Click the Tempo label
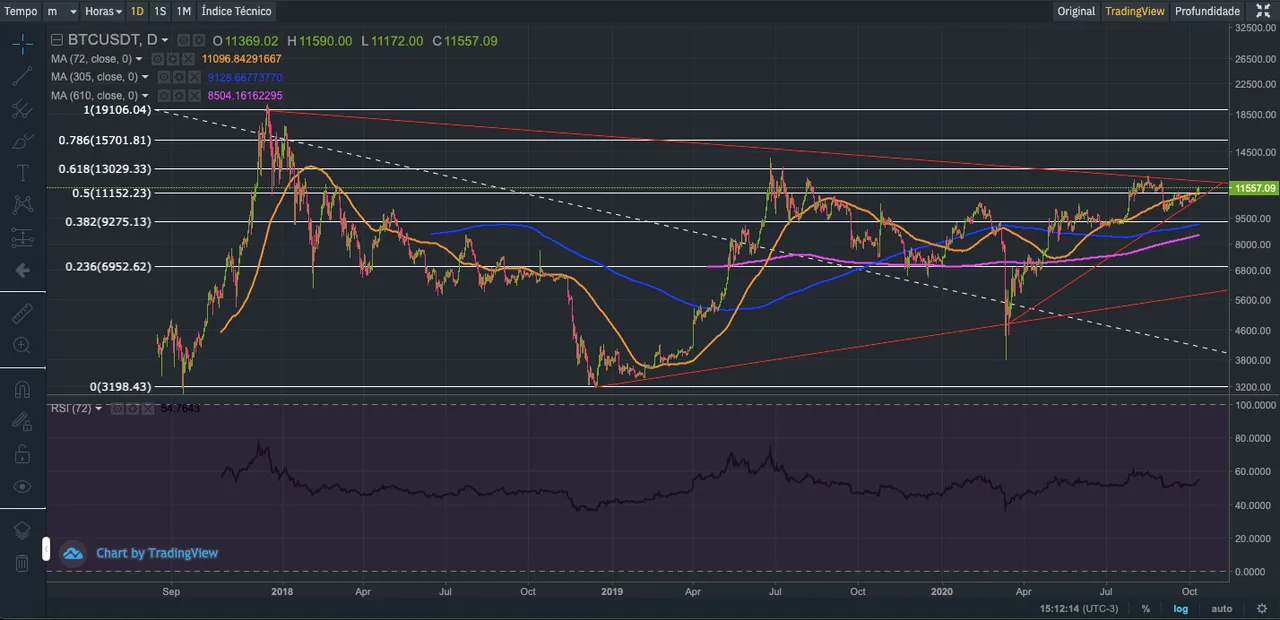Viewport: 1280px width, 620px height. tap(21, 11)
